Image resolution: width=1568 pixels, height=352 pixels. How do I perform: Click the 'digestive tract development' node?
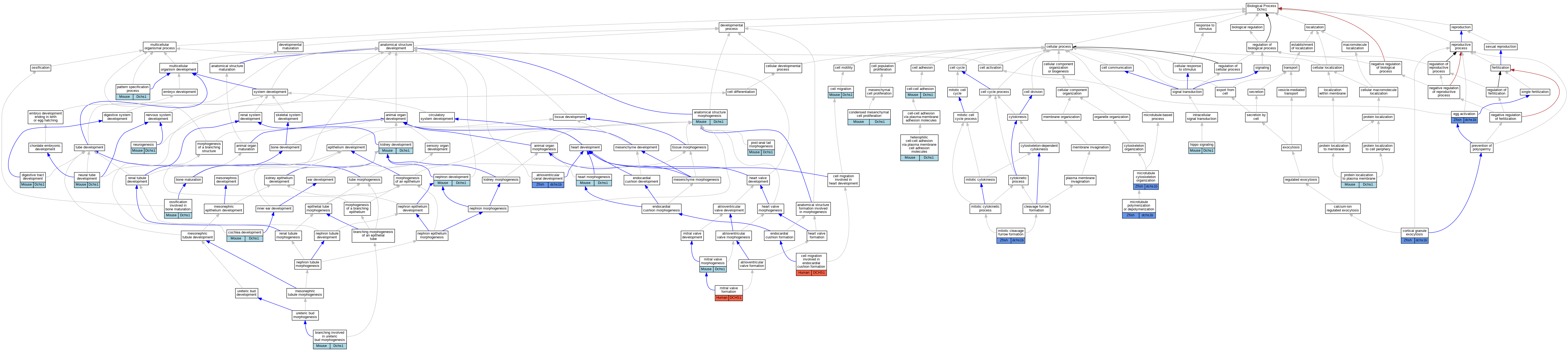click(x=33, y=180)
